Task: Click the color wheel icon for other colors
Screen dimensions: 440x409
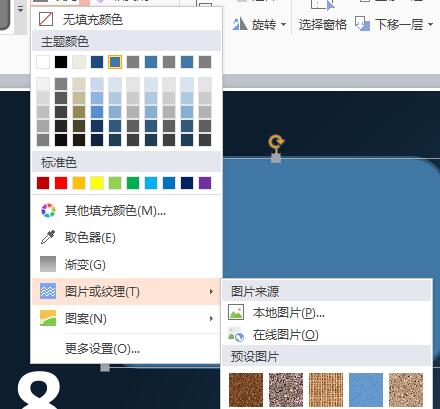Action: [48, 210]
